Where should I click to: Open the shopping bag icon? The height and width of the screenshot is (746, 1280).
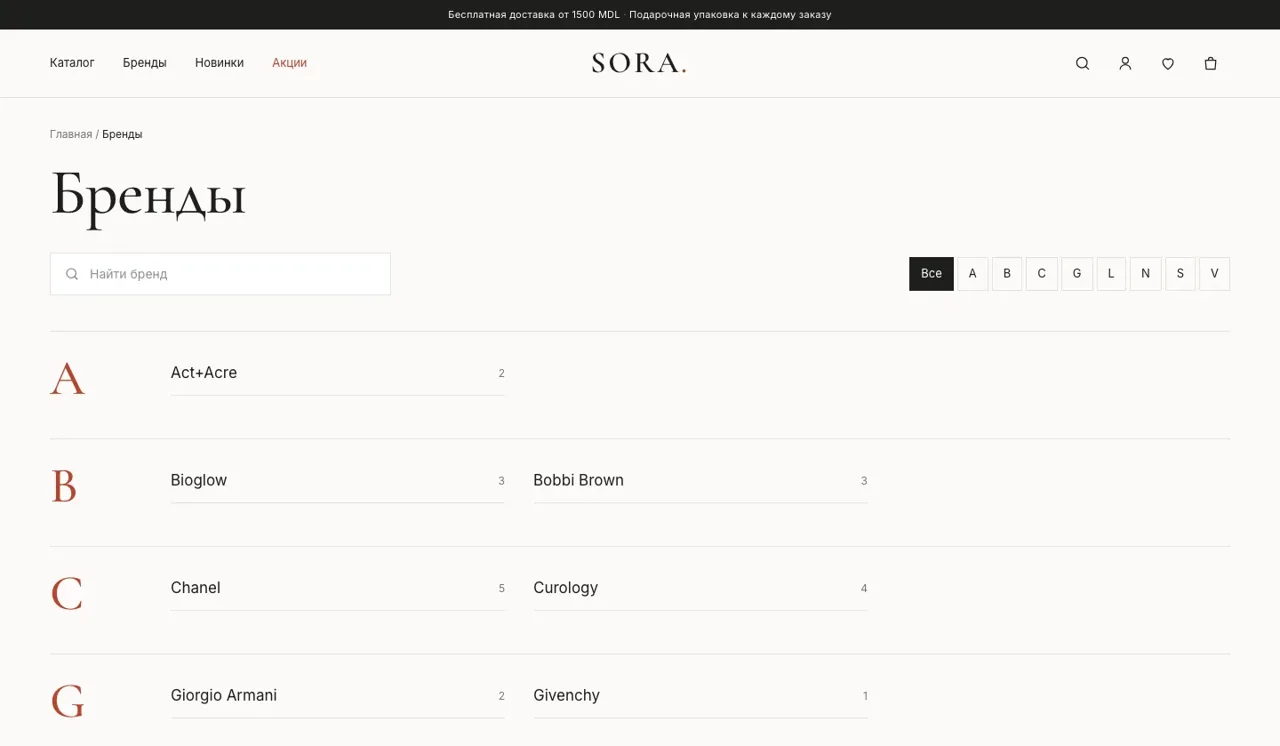pyautogui.click(x=1211, y=63)
